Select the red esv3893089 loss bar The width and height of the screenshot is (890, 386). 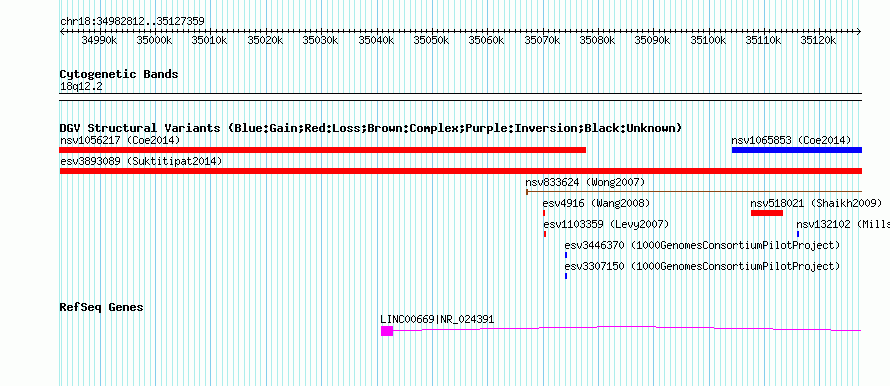point(461,171)
